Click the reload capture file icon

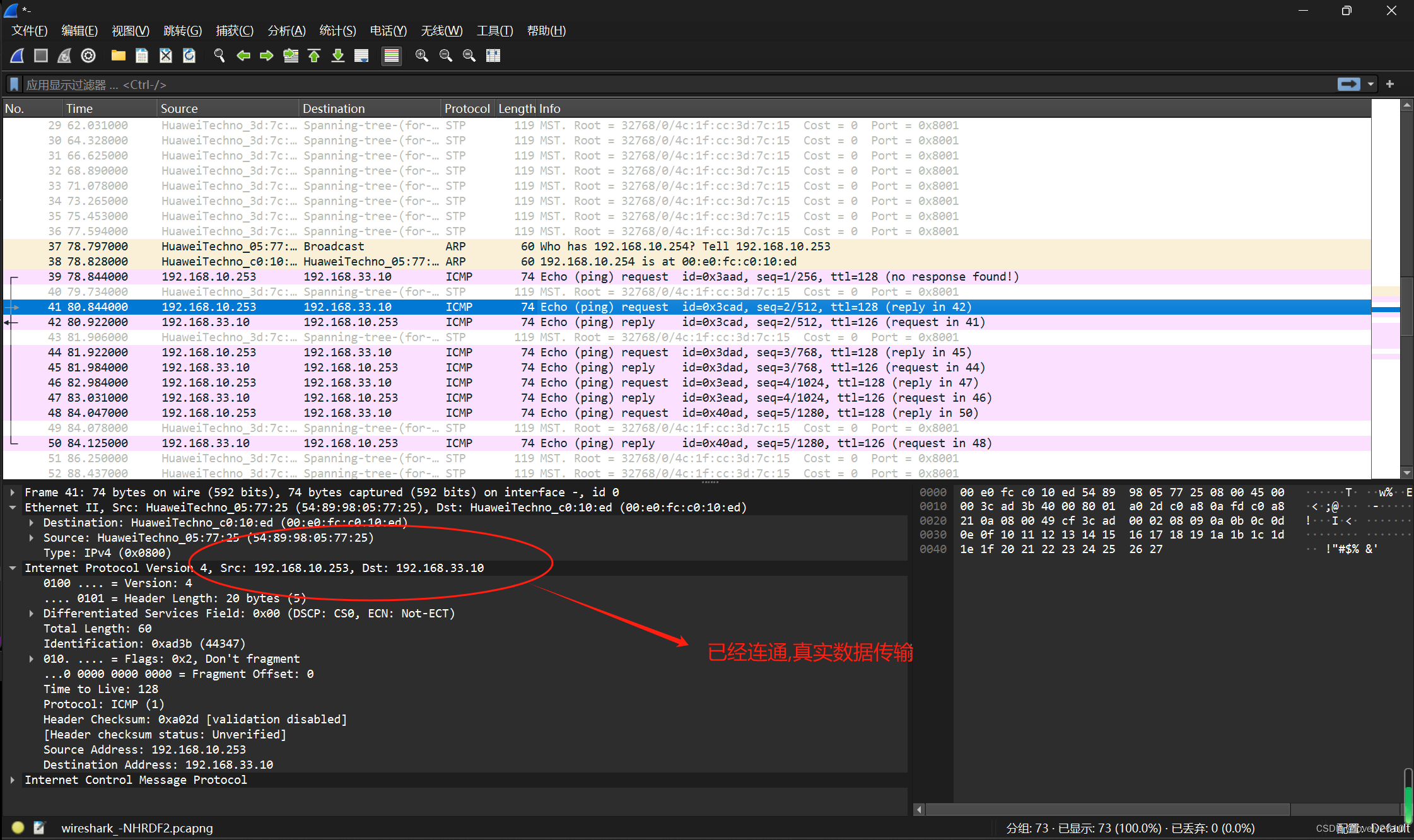pos(189,55)
